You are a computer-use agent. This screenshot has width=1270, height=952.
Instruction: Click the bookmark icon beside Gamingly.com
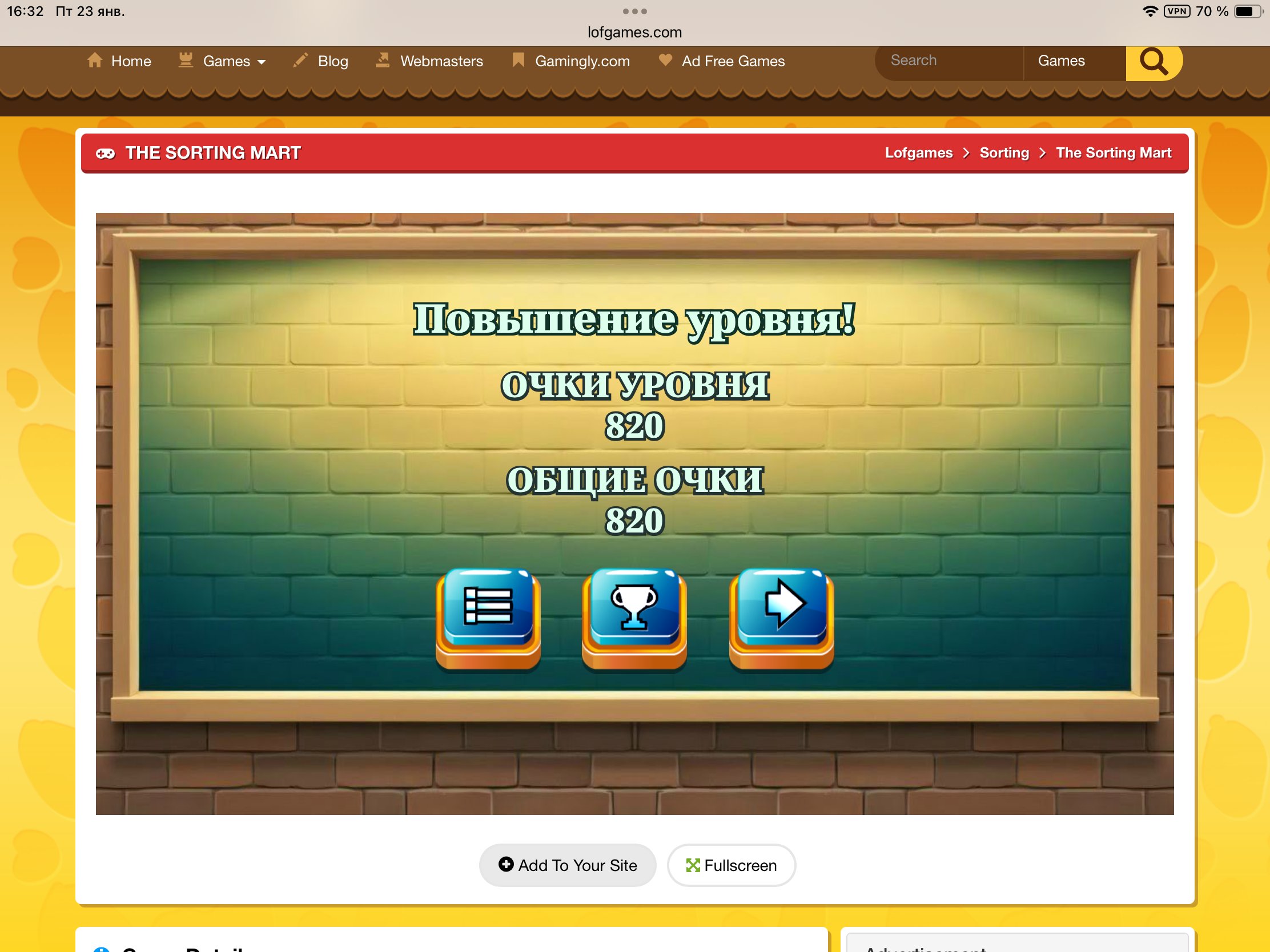518,60
